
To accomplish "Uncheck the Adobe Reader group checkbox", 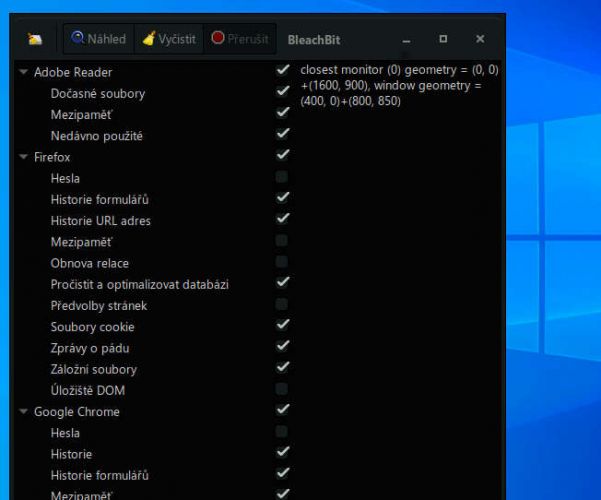I will pyautogui.click(x=283, y=70).
